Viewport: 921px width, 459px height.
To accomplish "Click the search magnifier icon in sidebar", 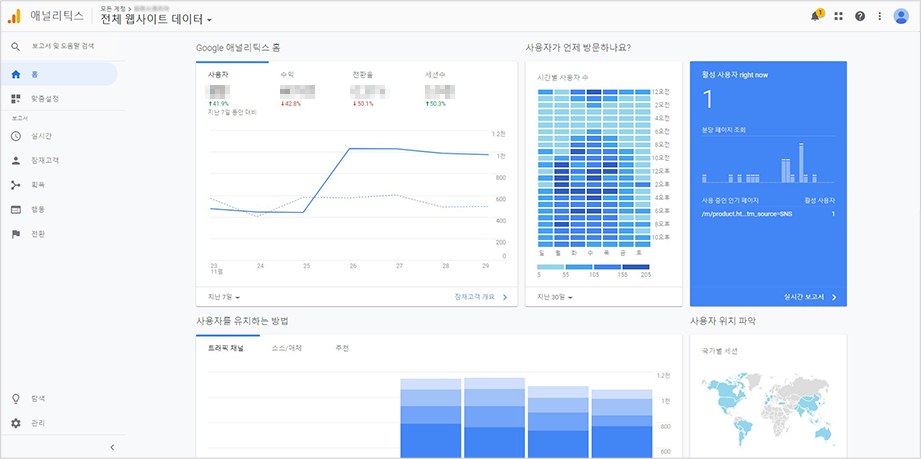I will pos(16,46).
